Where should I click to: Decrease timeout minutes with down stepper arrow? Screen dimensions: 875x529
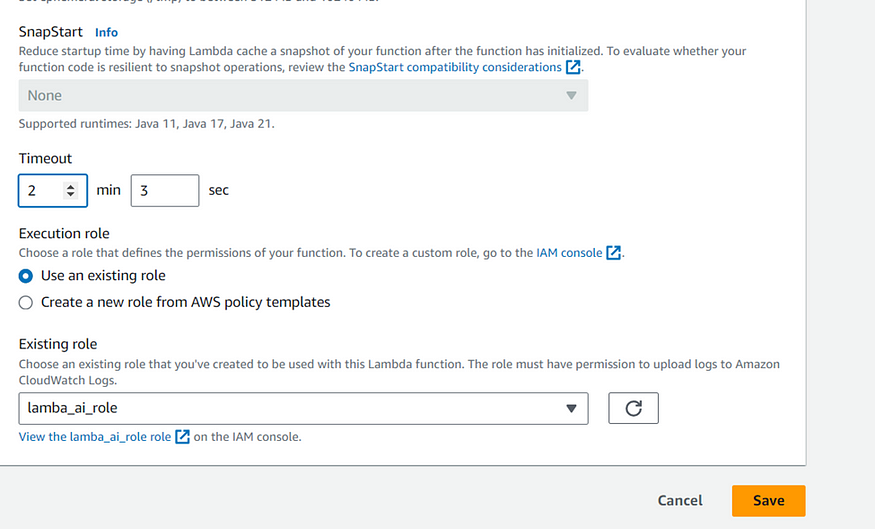click(x=70, y=194)
